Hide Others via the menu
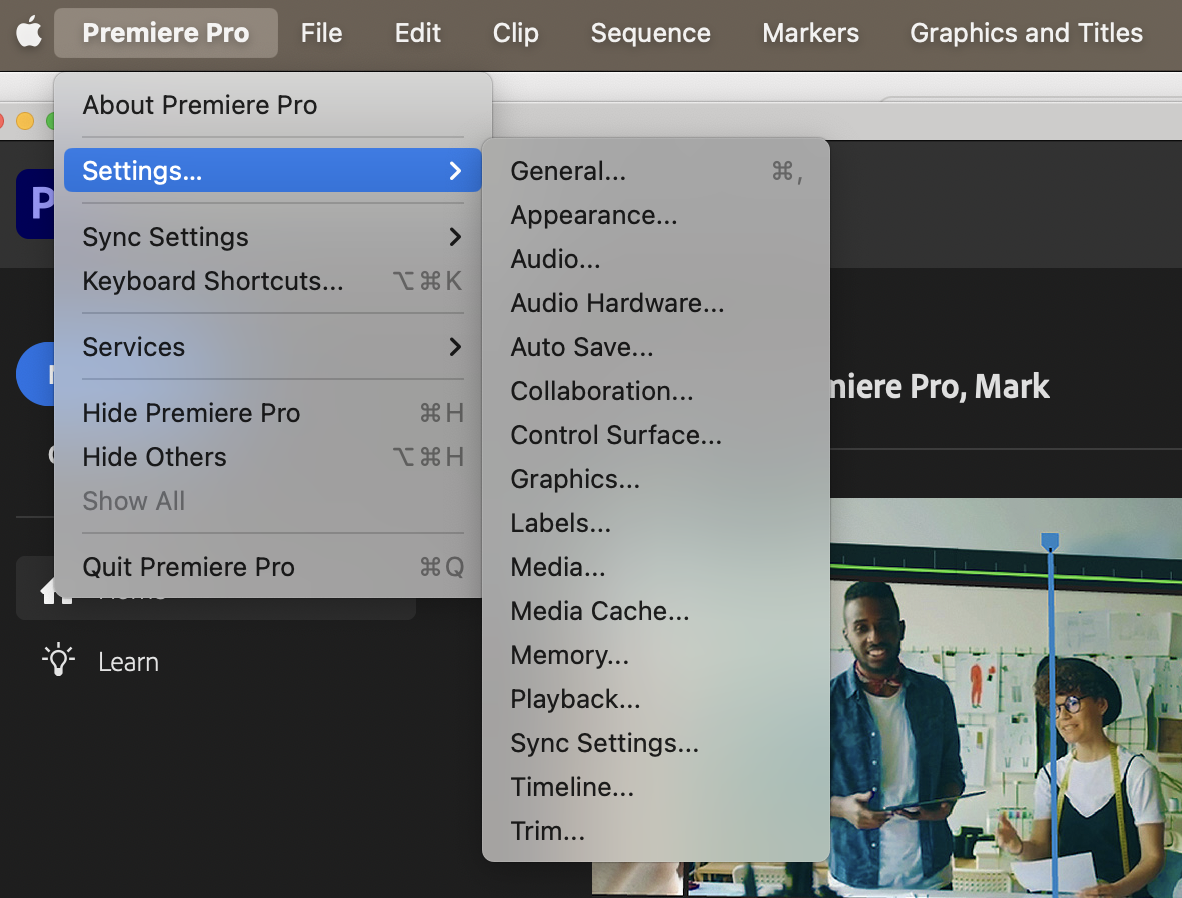Viewport: 1182px width, 898px height. pos(154,457)
